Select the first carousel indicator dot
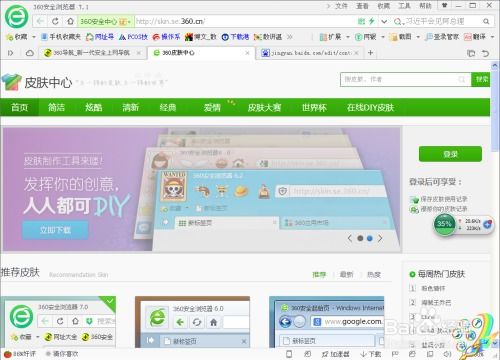The image size is (500, 360). point(360,238)
